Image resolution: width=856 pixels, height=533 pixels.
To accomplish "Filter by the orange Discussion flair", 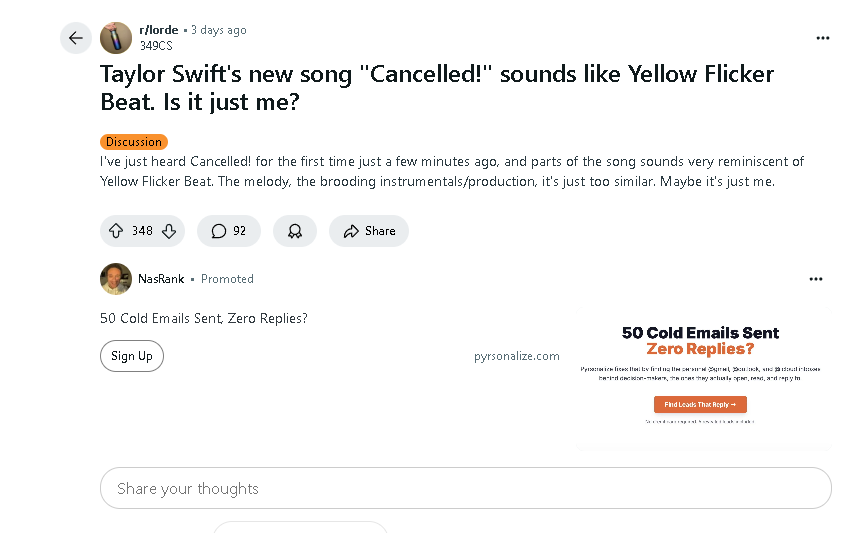I will tap(134, 142).
